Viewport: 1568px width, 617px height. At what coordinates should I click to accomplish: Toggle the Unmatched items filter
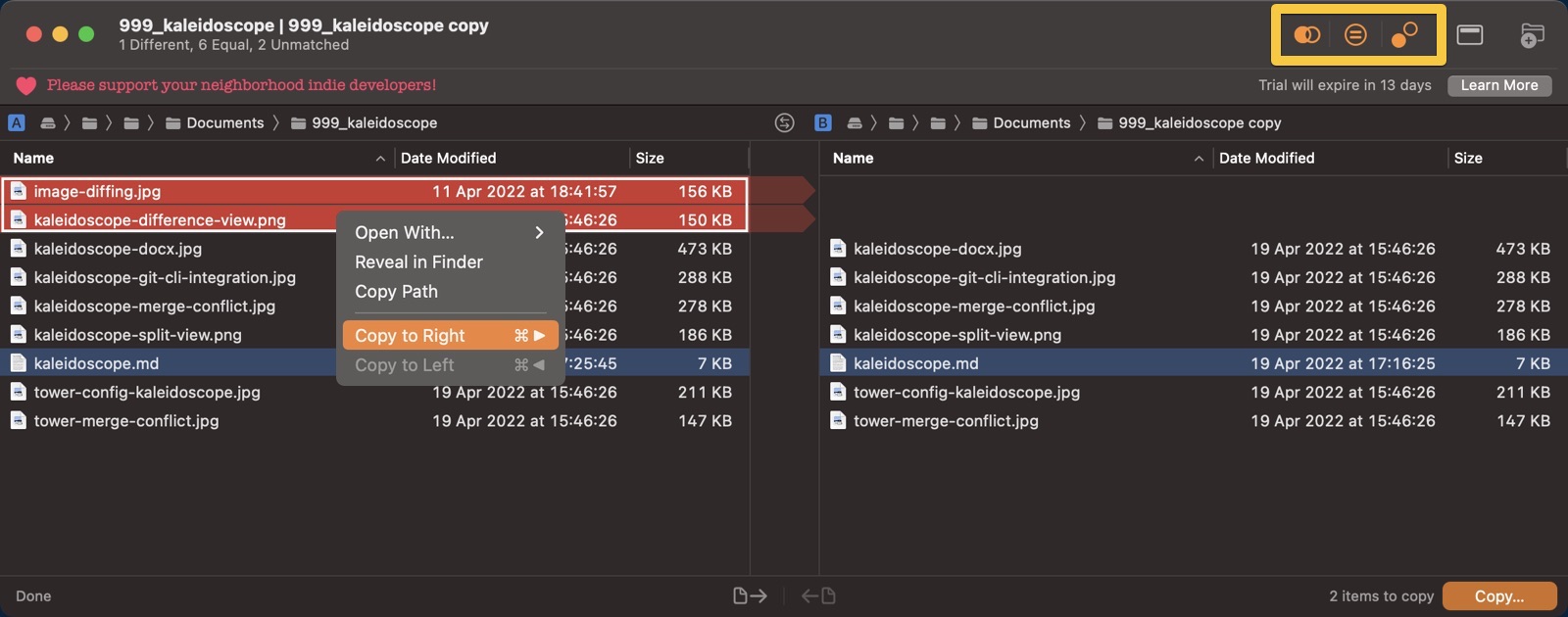point(1404,35)
